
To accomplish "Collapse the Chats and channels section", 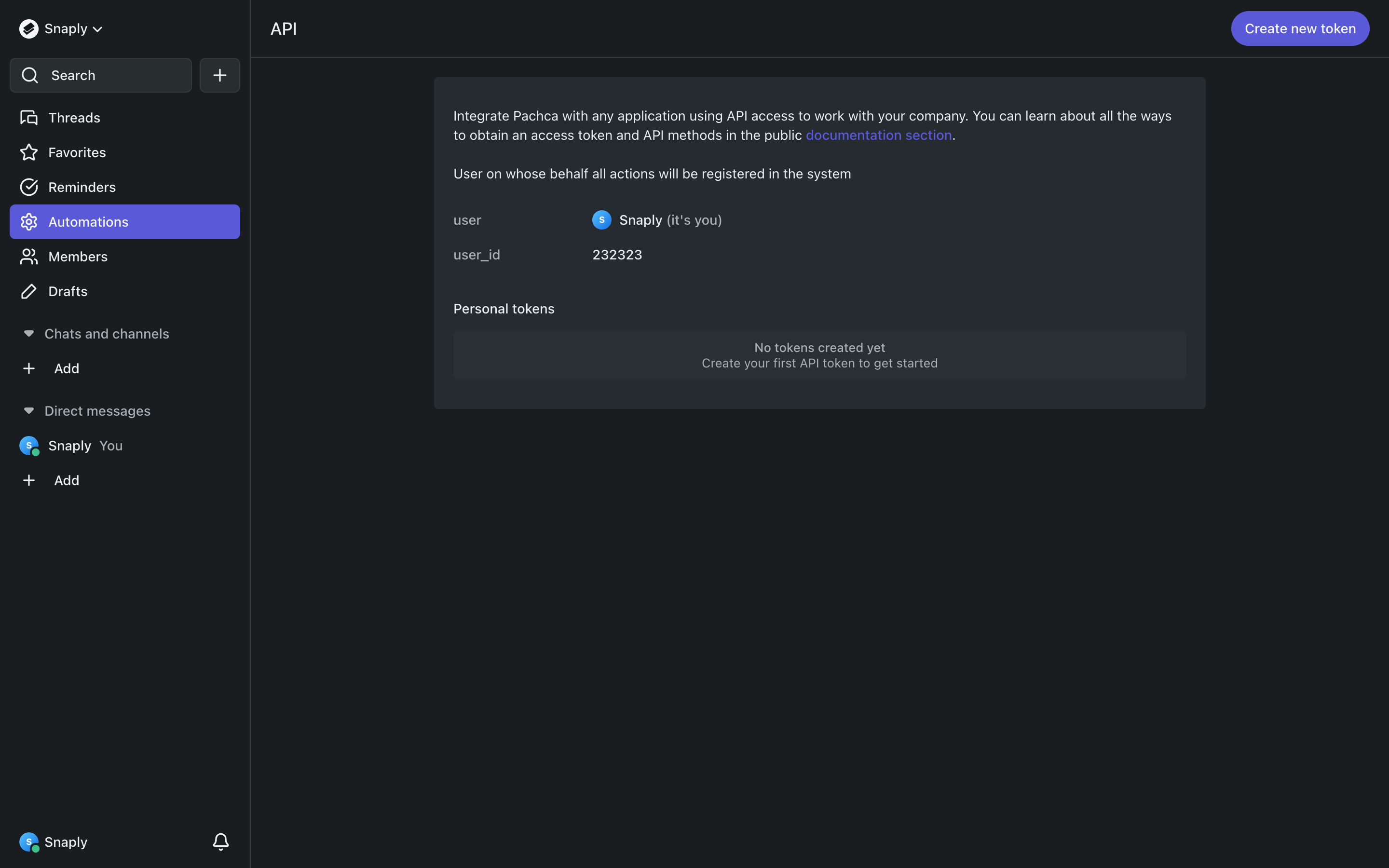I will click(x=29, y=334).
